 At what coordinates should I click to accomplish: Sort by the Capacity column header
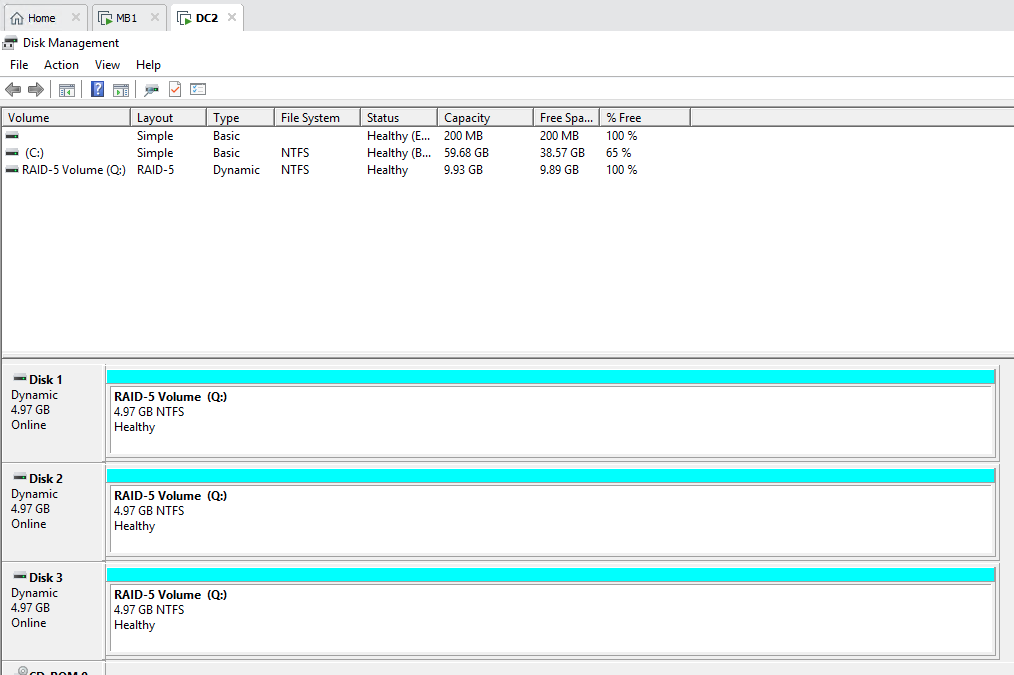[485, 118]
